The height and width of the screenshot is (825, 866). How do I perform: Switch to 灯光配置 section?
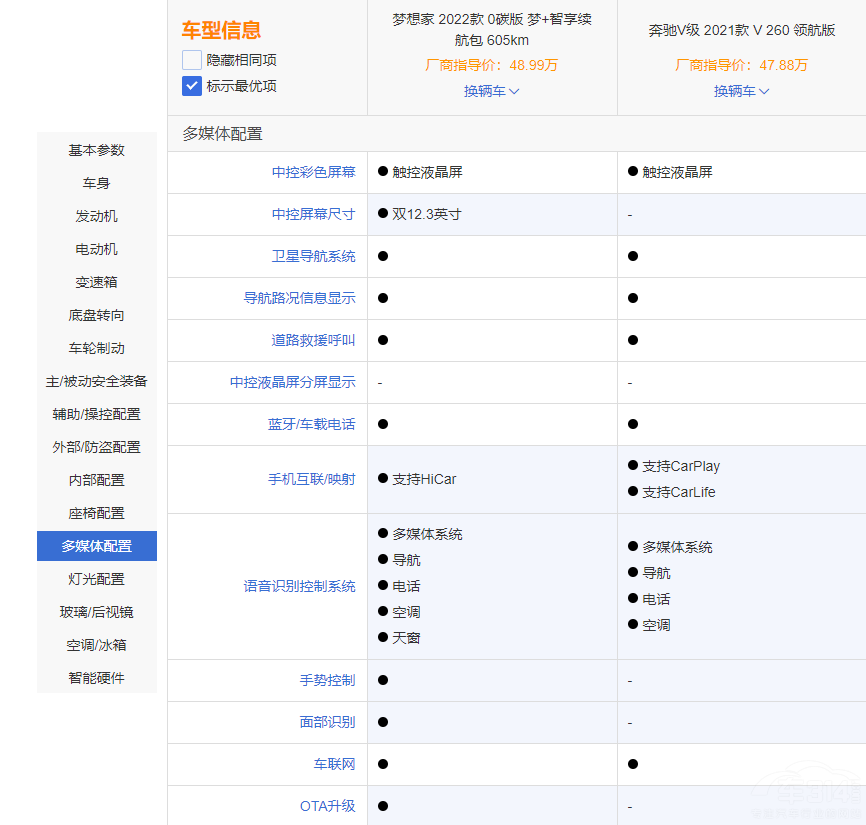point(97,579)
